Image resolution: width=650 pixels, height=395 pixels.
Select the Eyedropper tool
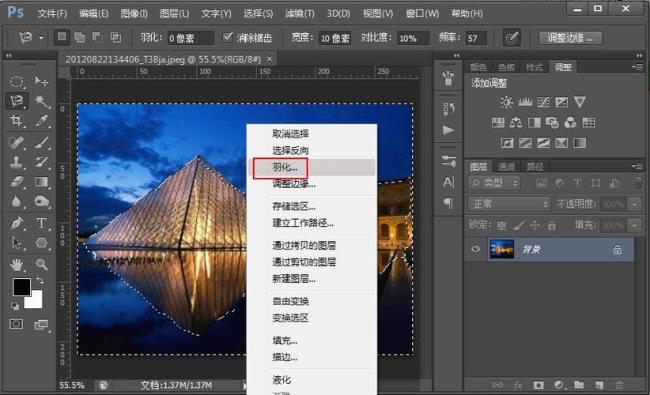click(41, 121)
